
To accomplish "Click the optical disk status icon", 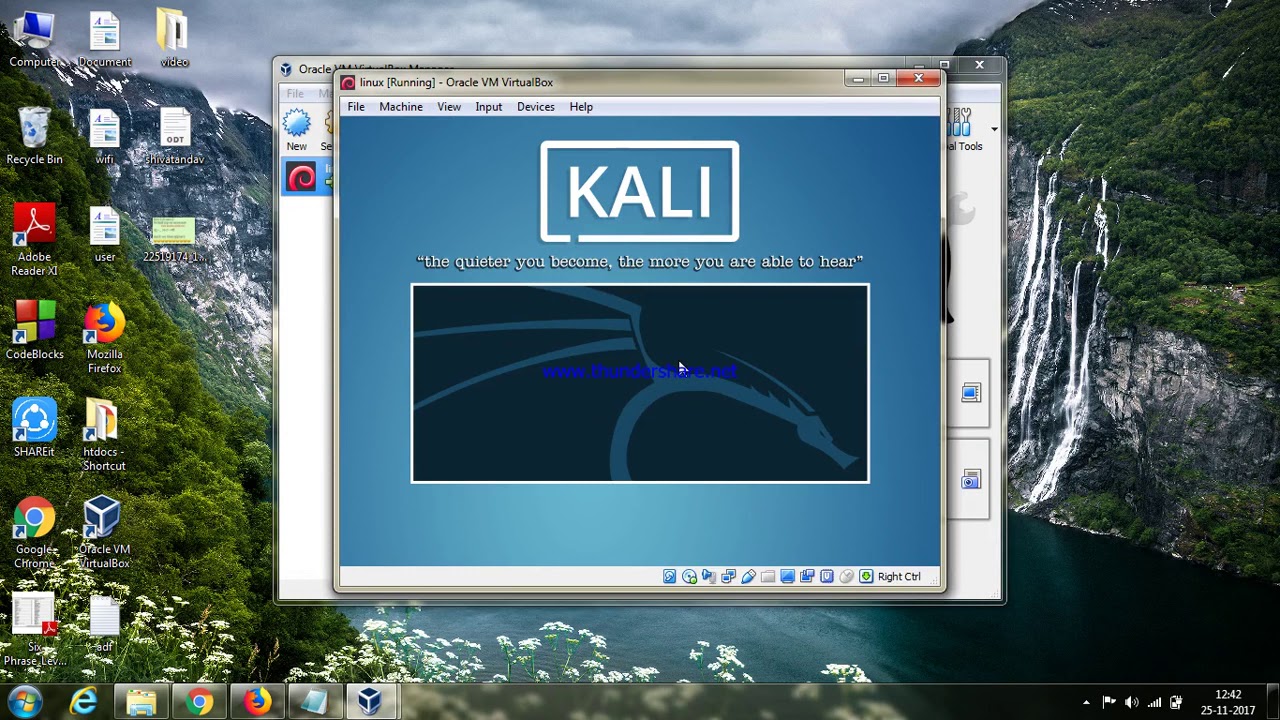I will click(689, 576).
